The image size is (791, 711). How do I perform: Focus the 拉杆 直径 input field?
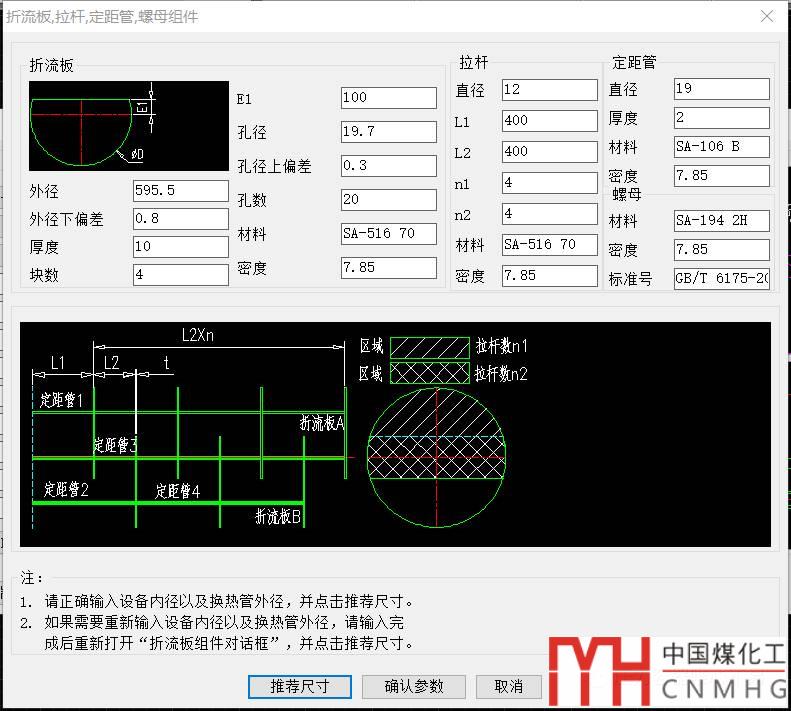[x=549, y=90]
